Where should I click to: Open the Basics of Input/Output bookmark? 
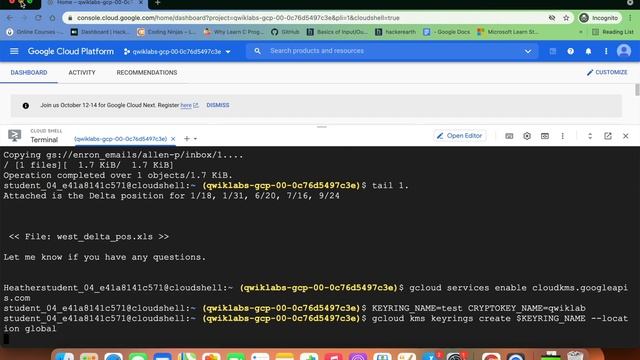pos(337,32)
